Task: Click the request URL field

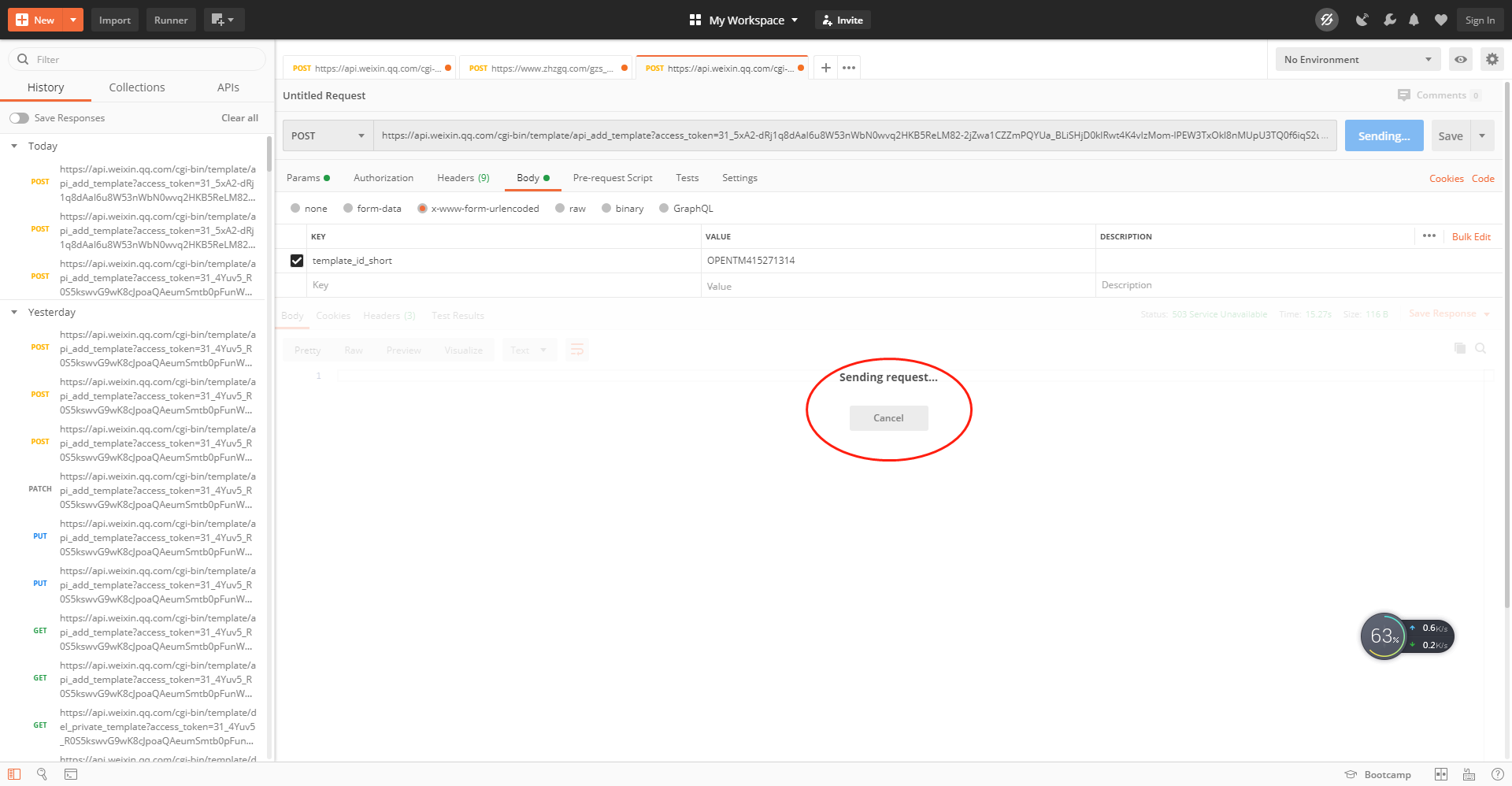Action: pyautogui.click(x=855, y=135)
